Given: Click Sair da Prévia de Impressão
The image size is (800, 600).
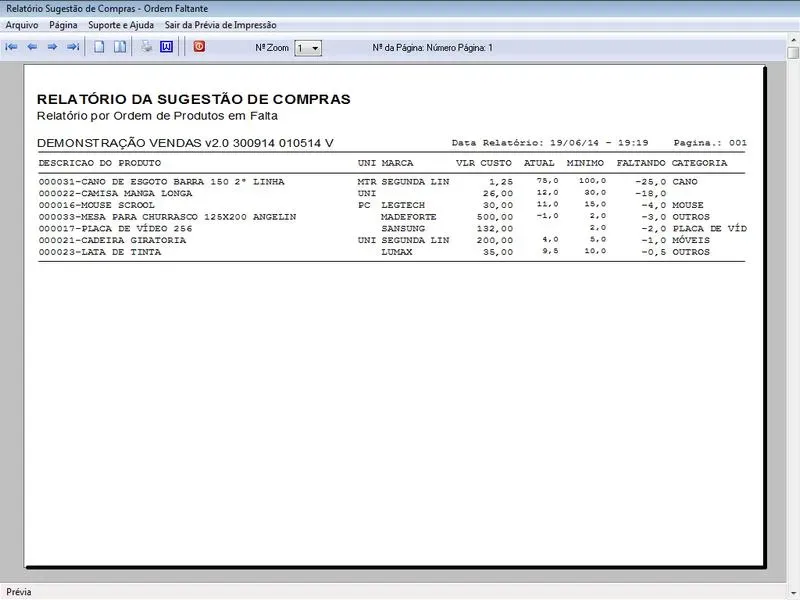Looking at the screenshot, I should [220, 24].
